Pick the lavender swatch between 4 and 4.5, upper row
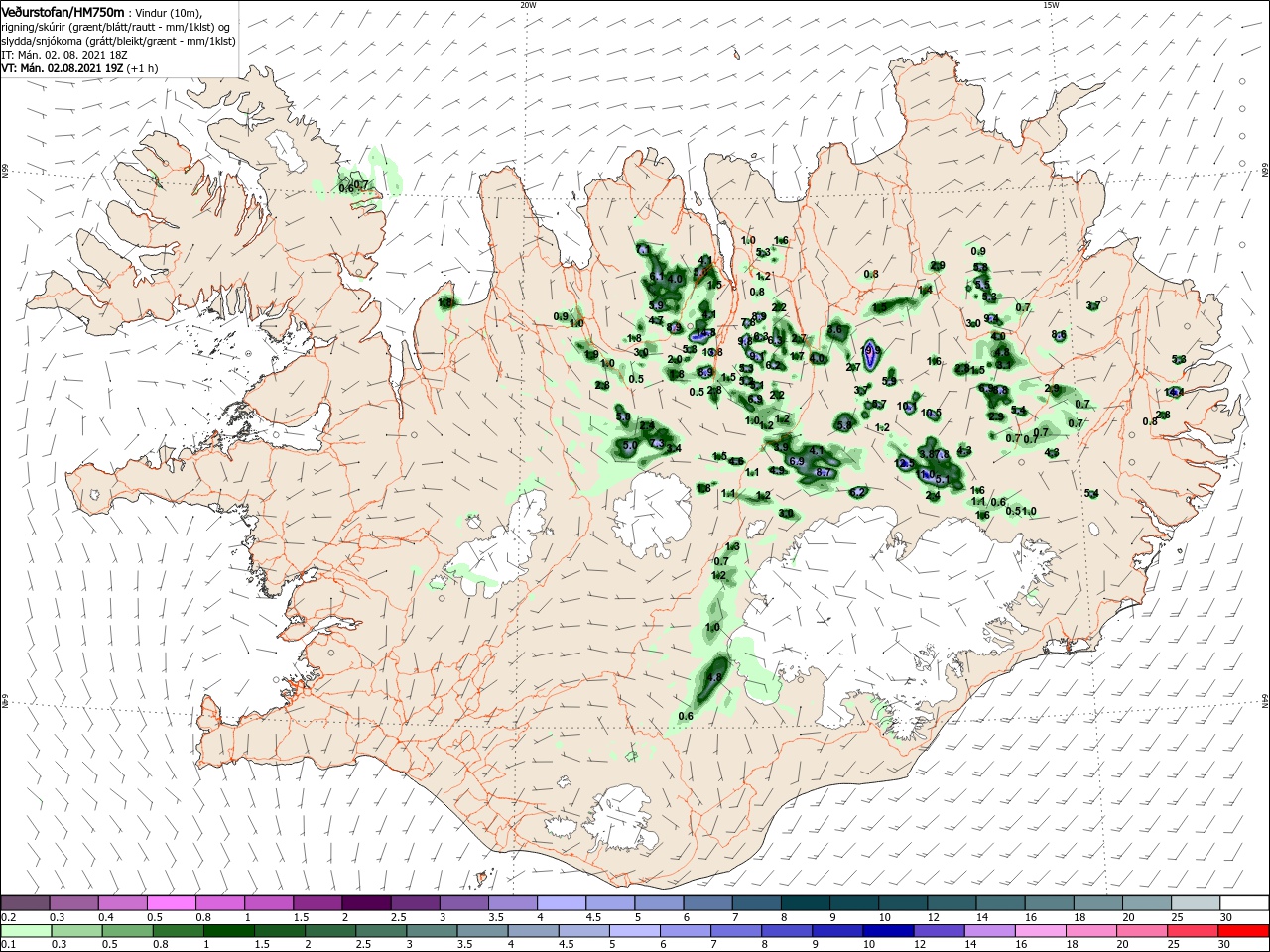The height and width of the screenshot is (952, 1270). [562, 903]
